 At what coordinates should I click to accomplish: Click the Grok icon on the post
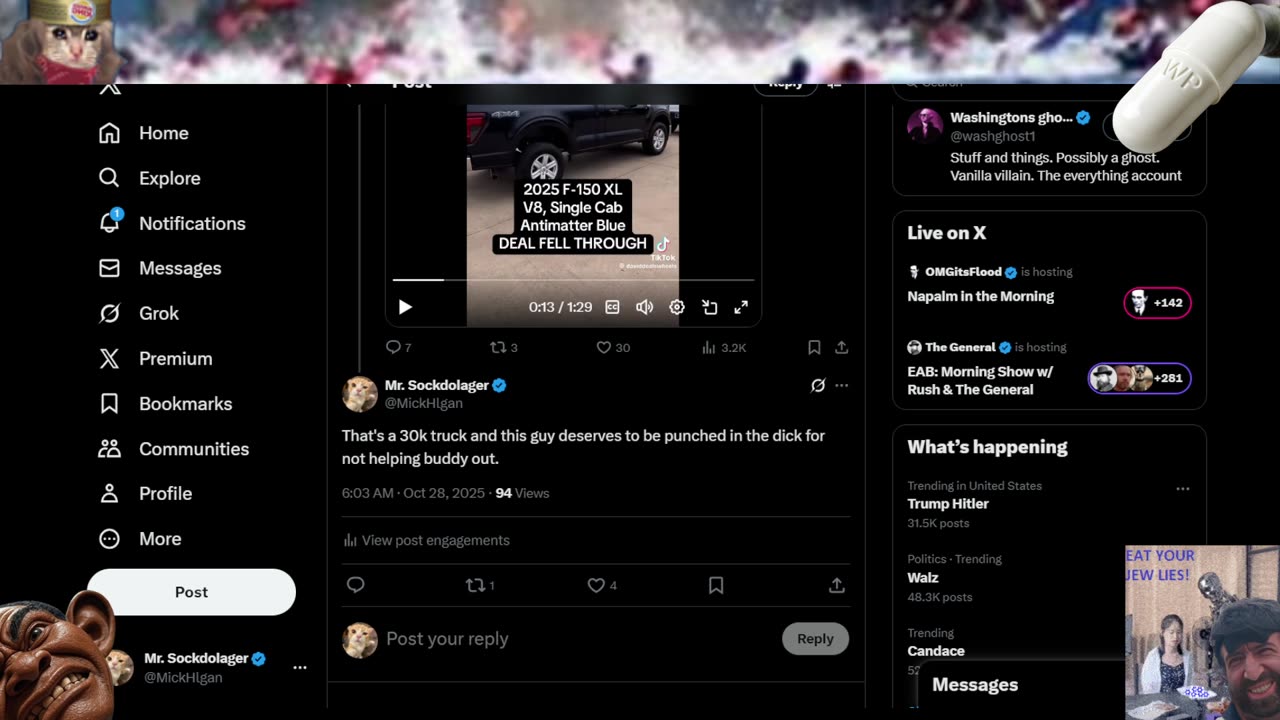(818, 385)
